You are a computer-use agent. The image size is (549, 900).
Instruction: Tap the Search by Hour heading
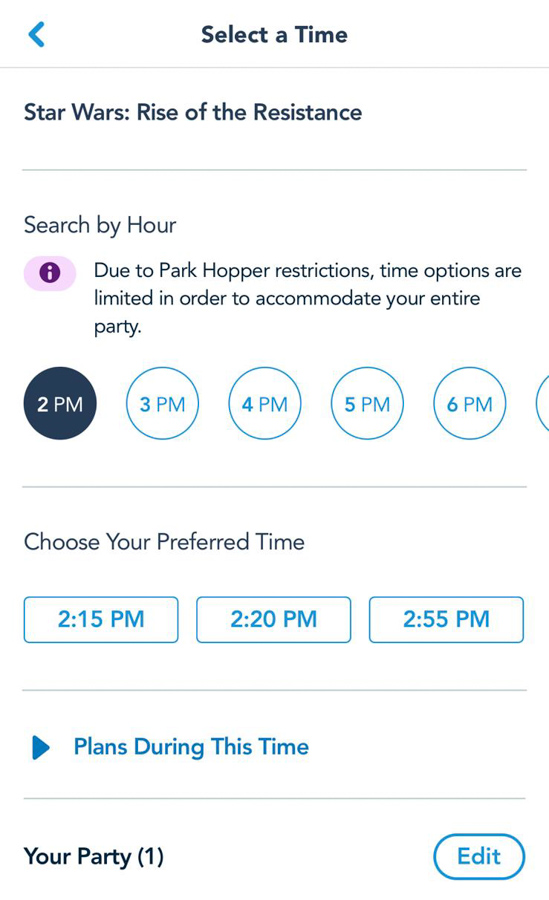100,225
